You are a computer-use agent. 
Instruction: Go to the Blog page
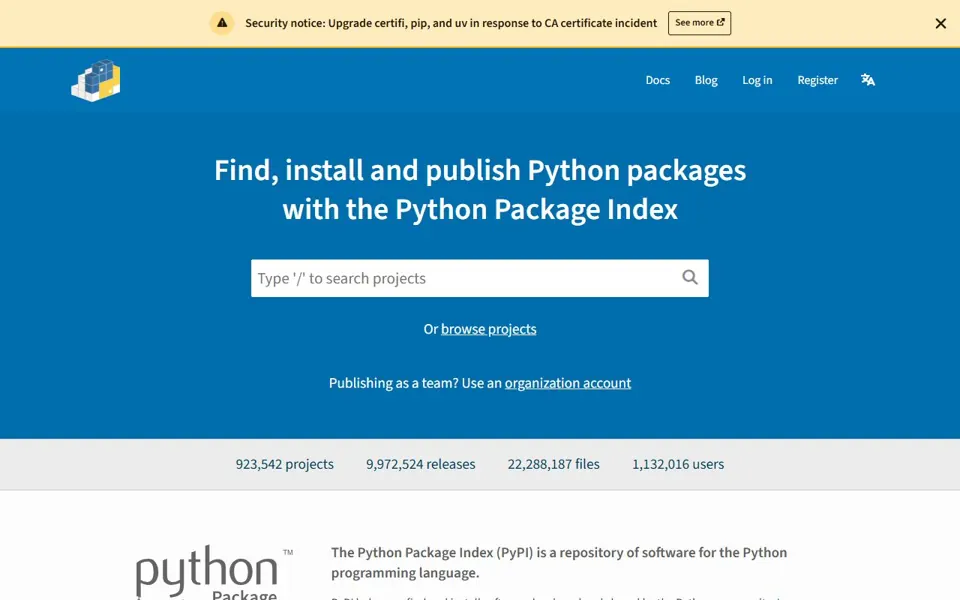pyautogui.click(x=706, y=80)
